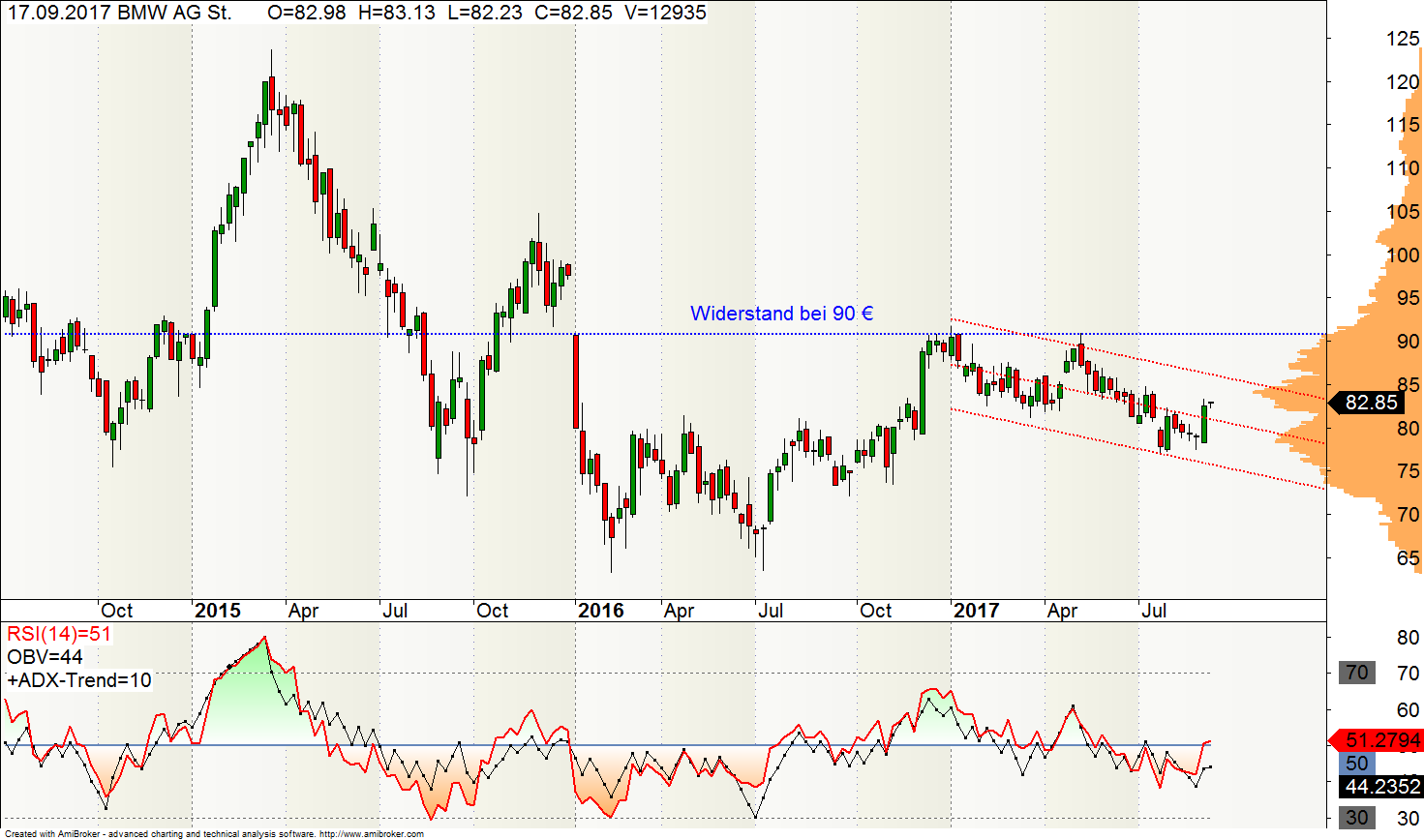Click the 65 price axis label
This screenshot has width=1424, height=840.
pyautogui.click(x=1409, y=558)
